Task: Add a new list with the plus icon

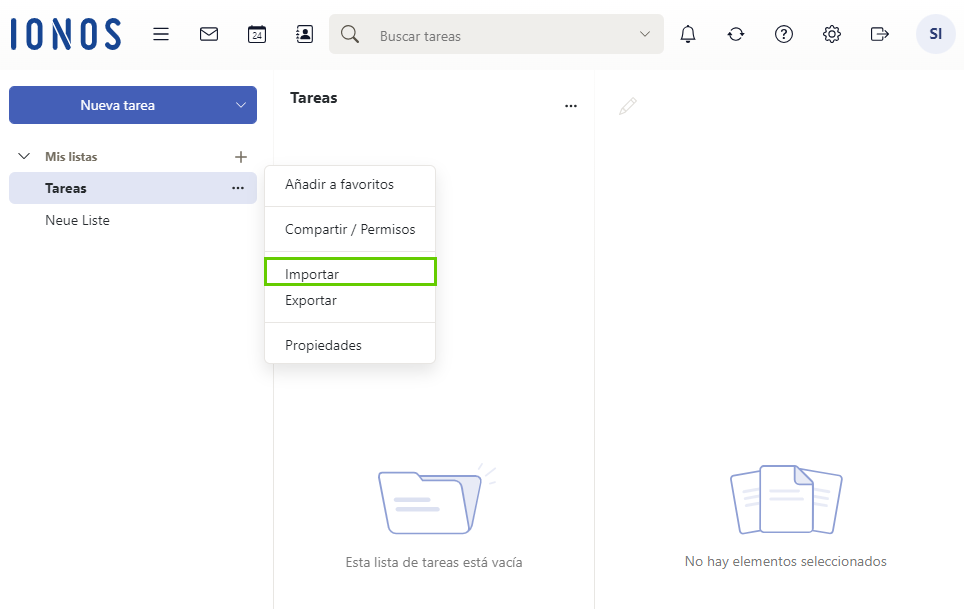Action: tap(241, 157)
